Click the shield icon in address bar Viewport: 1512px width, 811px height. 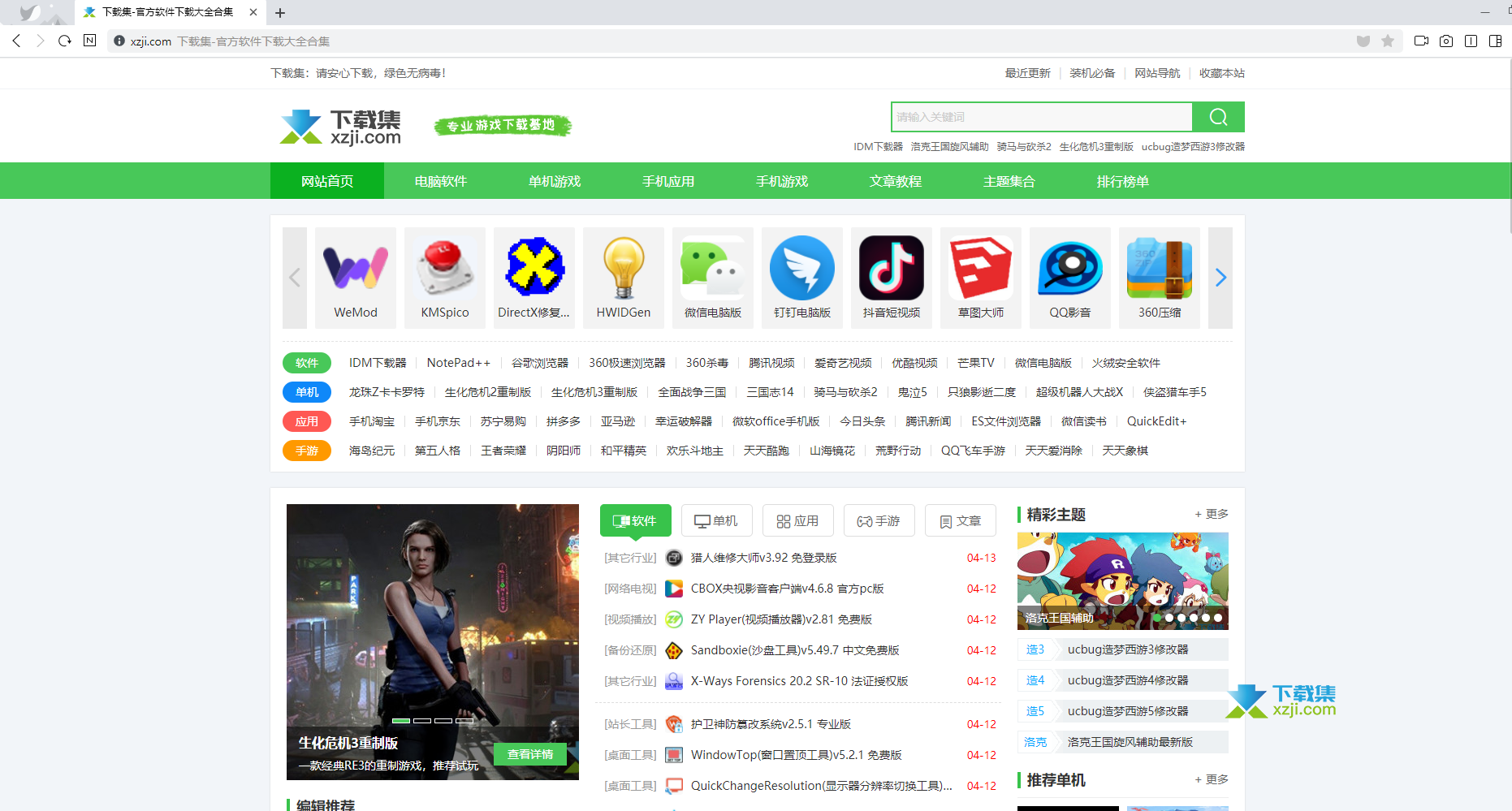point(1363,41)
